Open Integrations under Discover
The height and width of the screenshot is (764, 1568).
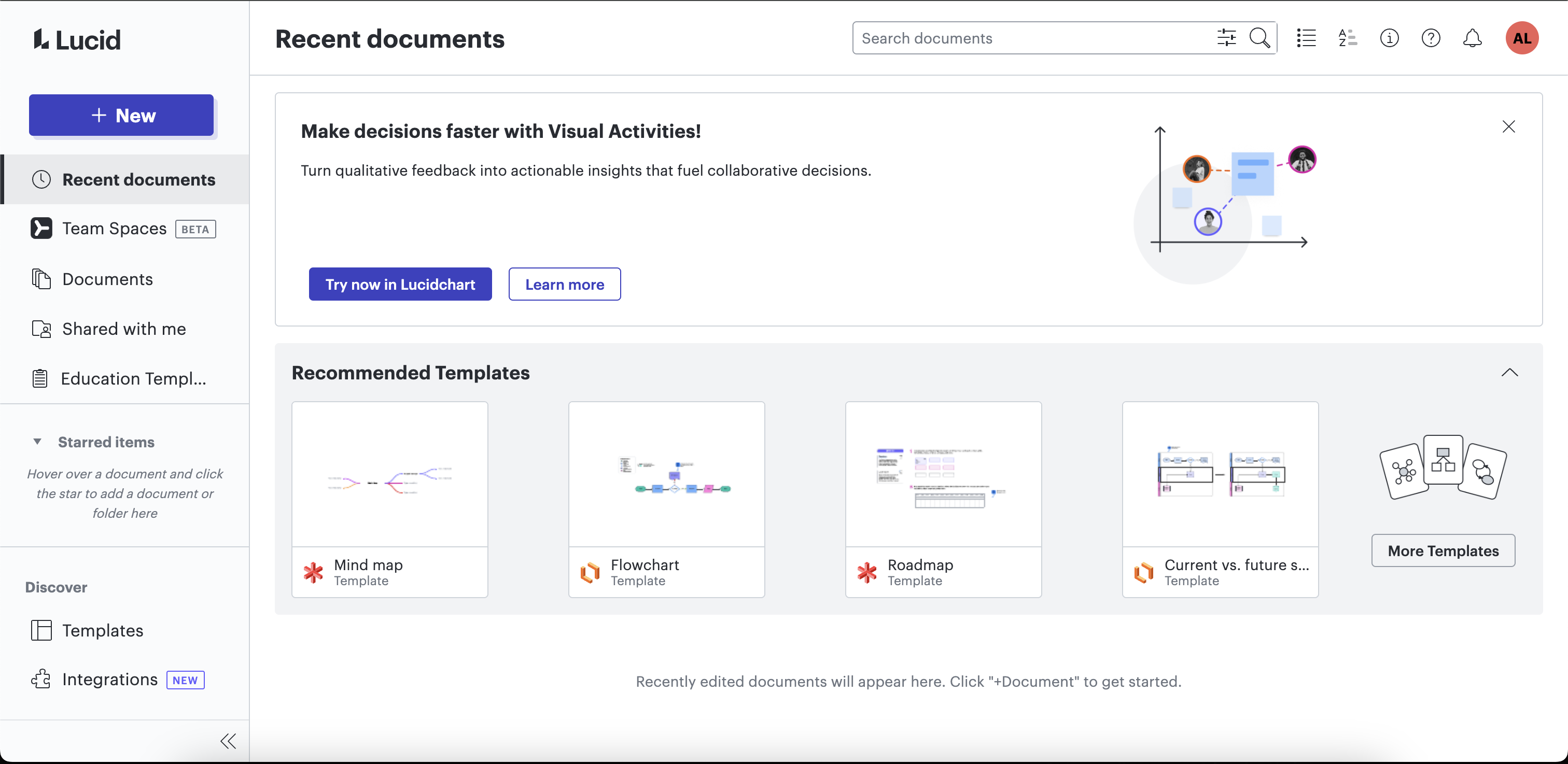pyautogui.click(x=125, y=679)
